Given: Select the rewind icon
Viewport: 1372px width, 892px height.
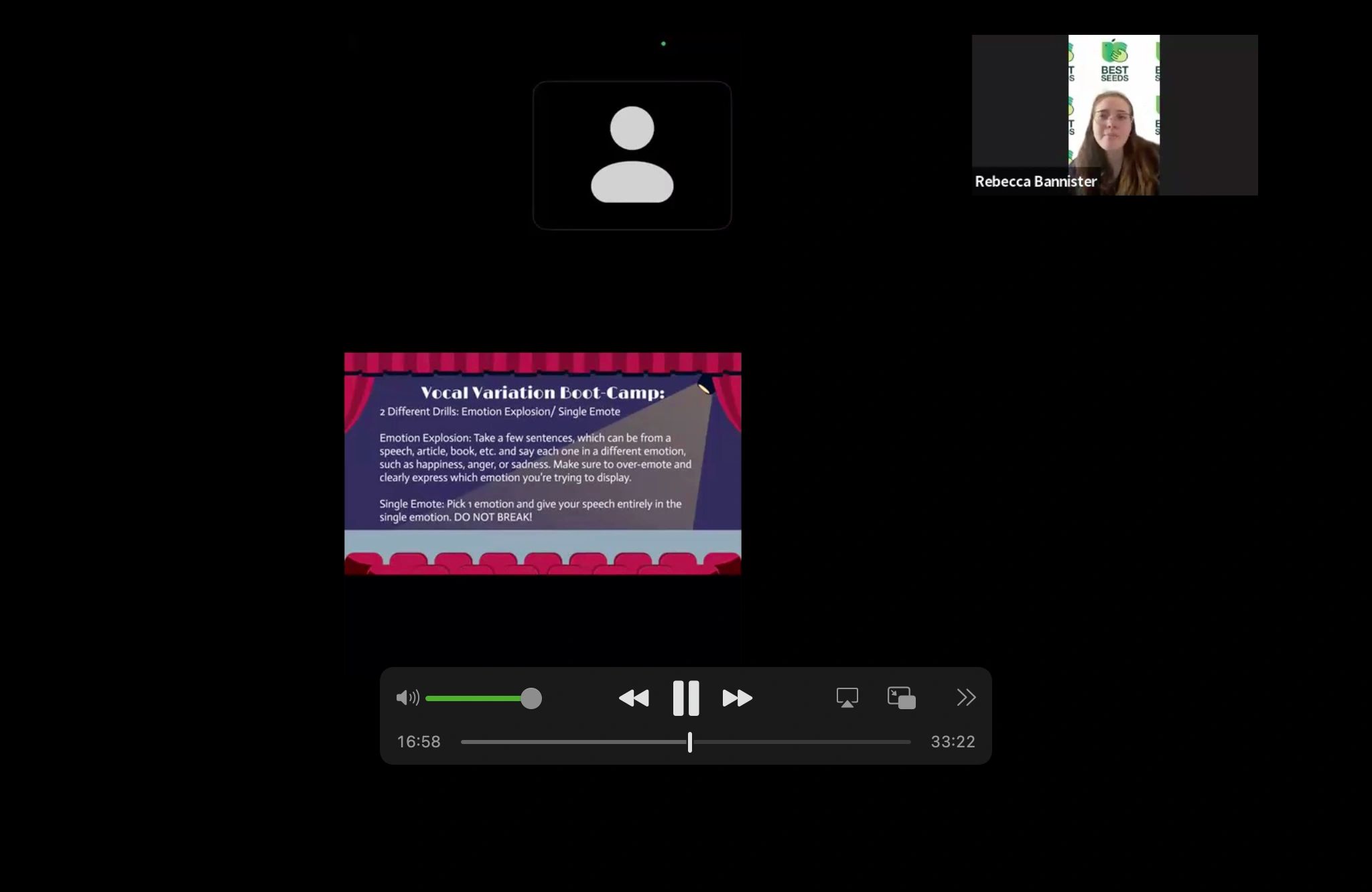Looking at the screenshot, I should tap(634, 698).
